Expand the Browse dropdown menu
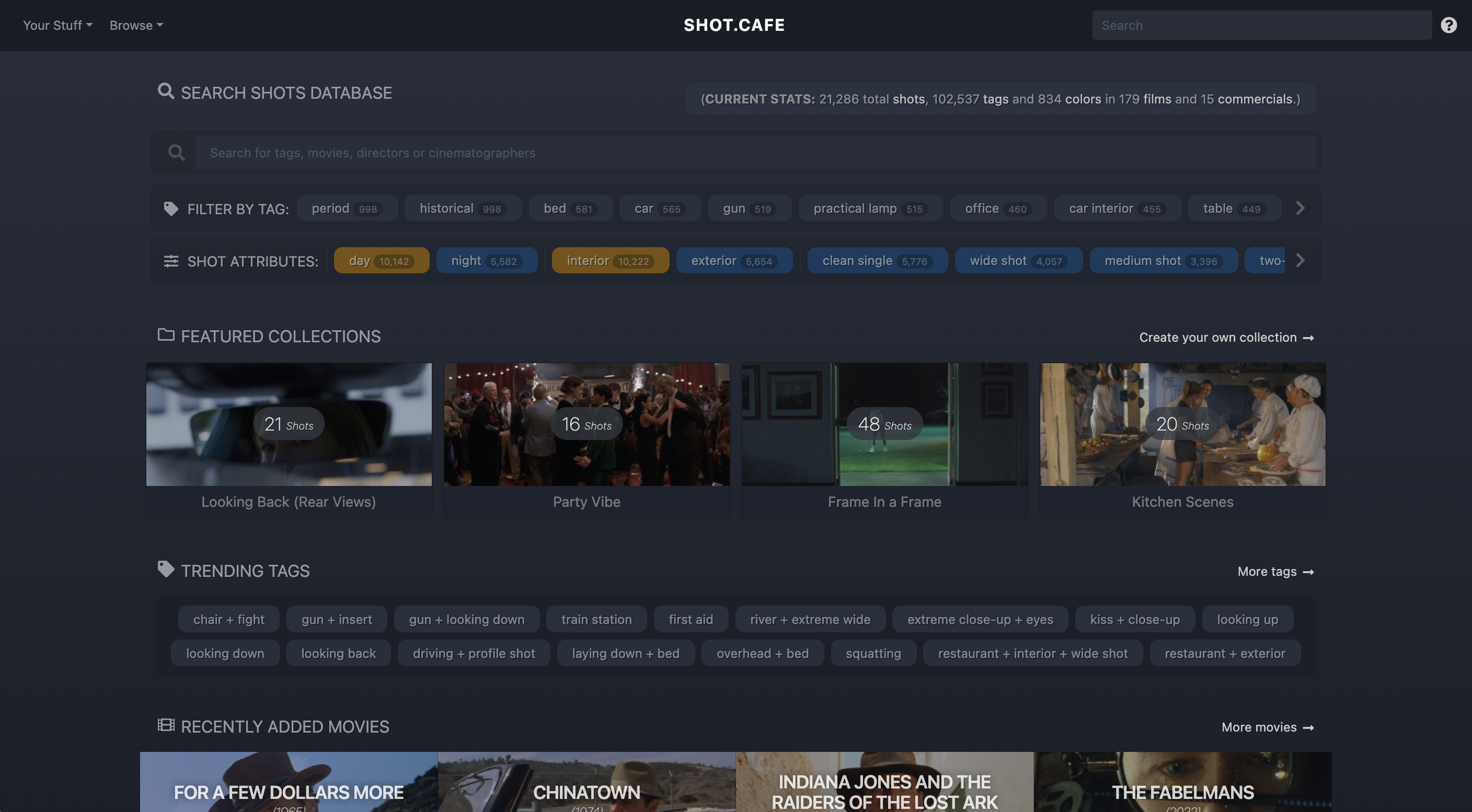The width and height of the screenshot is (1472, 812). pos(136,25)
